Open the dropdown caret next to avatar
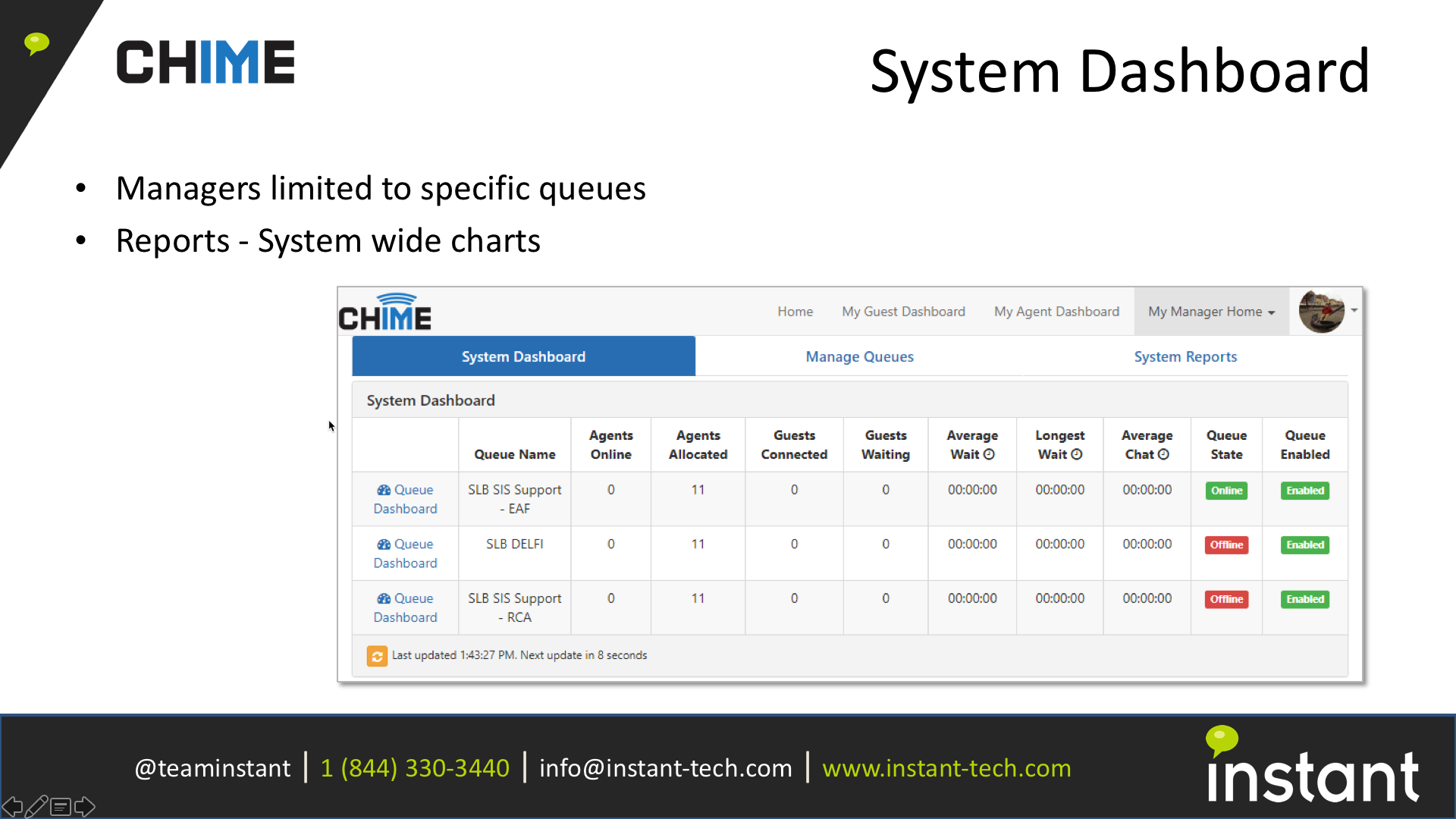This screenshot has height=819, width=1456. click(1354, 310)
